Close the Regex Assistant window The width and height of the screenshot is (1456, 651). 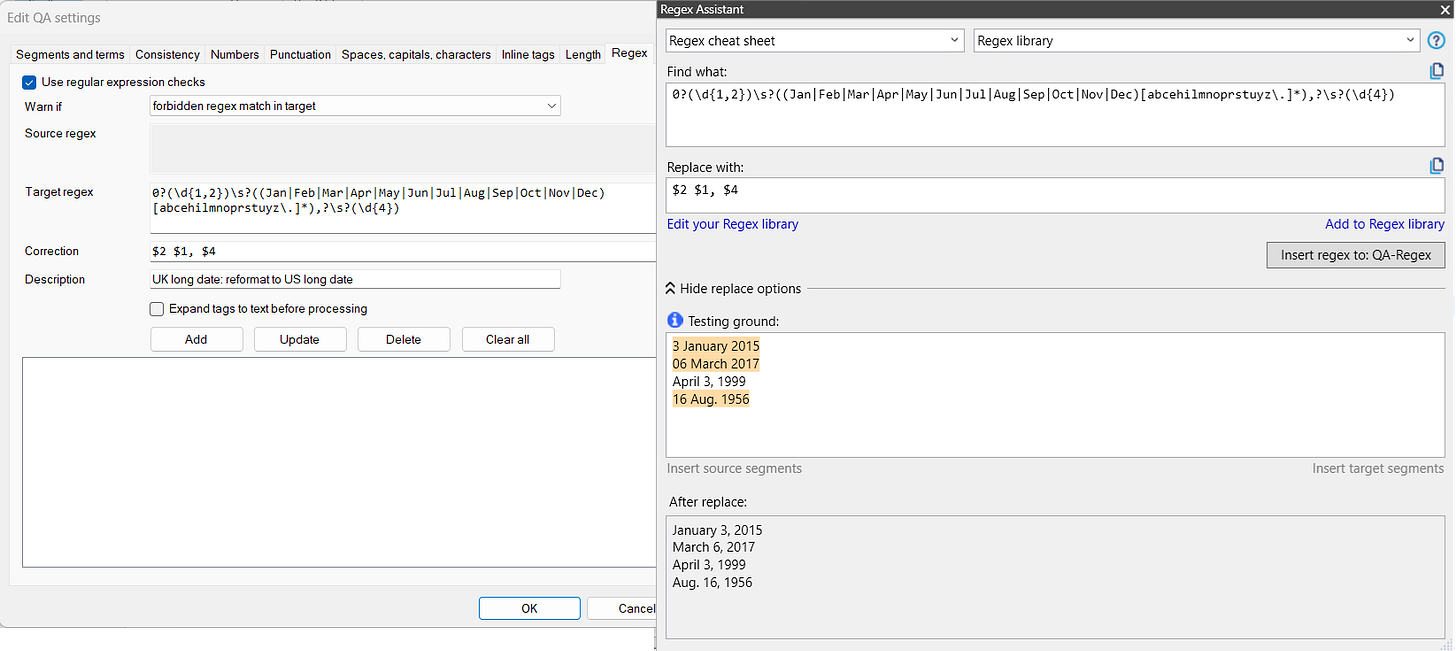(x=1444, y=9)
